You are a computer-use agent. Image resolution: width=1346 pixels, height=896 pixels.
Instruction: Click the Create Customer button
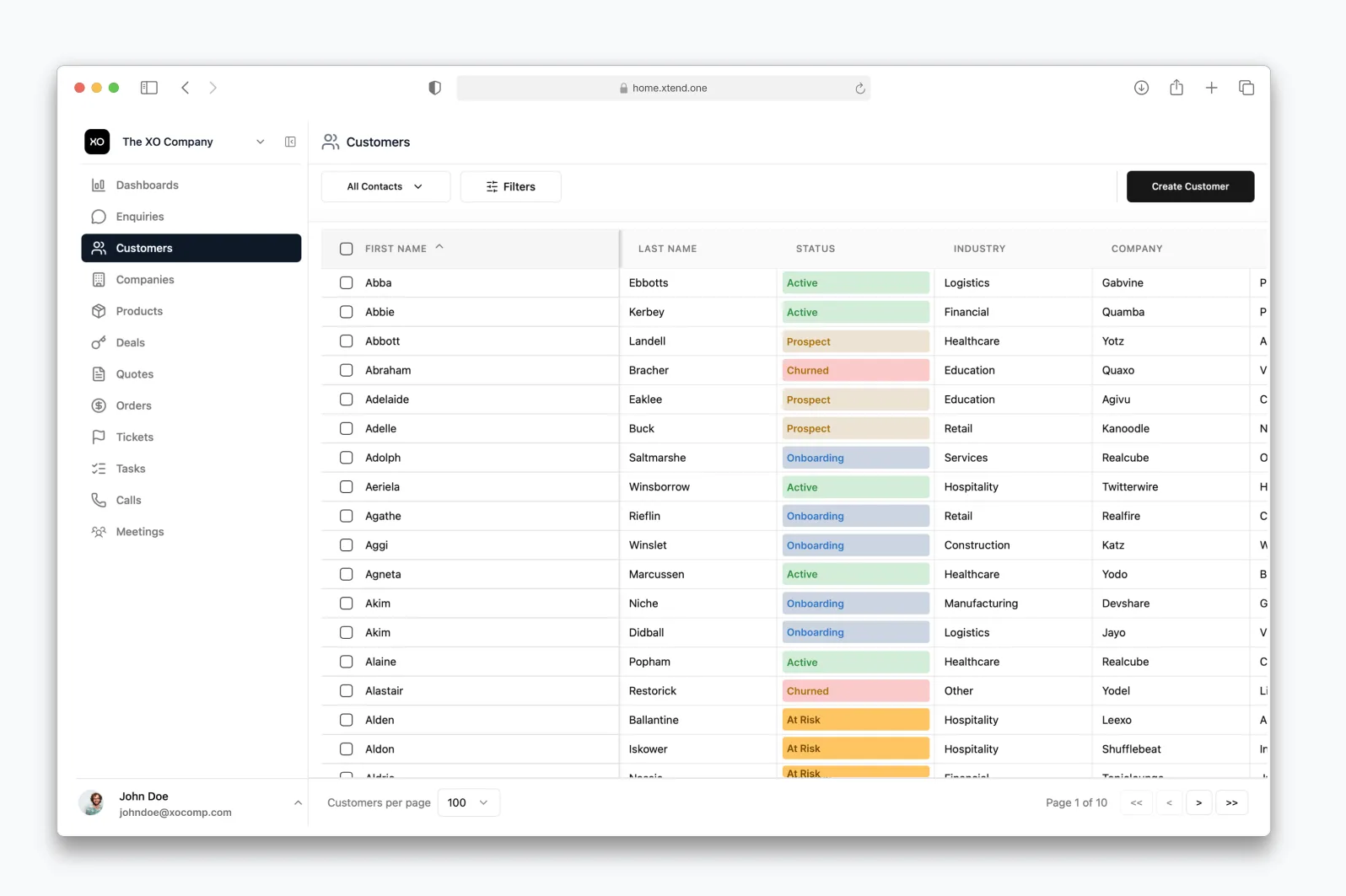1190,186
